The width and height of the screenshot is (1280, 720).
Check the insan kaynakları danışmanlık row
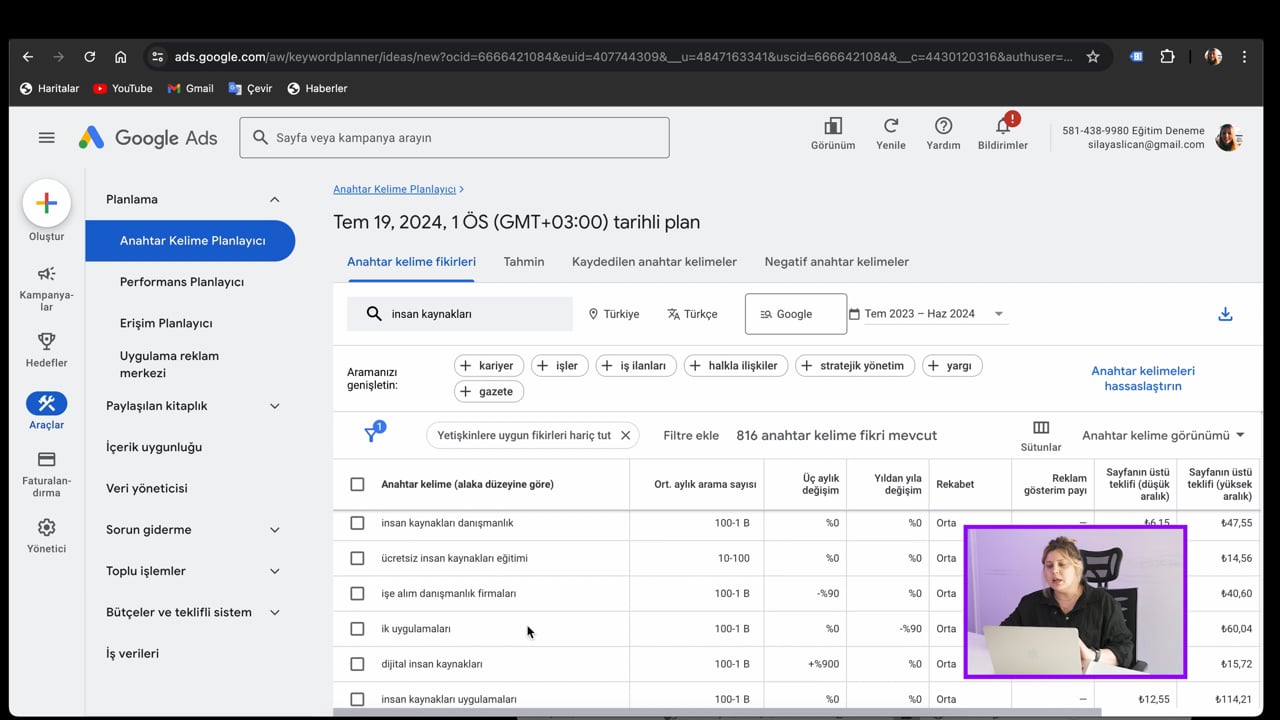click(x=357, y=523)
